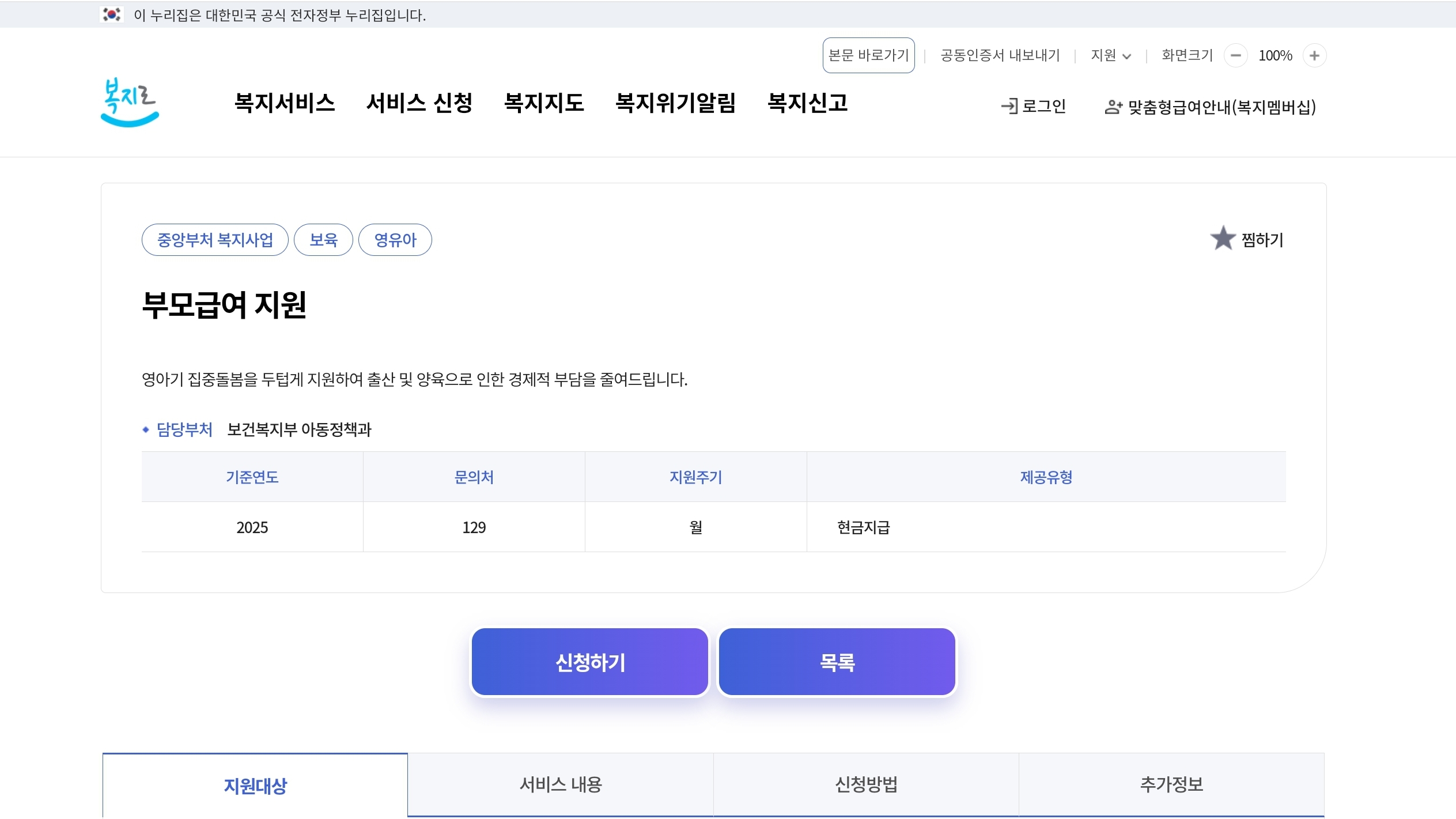The image size is (1456, 819).
Task: Open the 복지서비스 main menu
Action: 285,103
